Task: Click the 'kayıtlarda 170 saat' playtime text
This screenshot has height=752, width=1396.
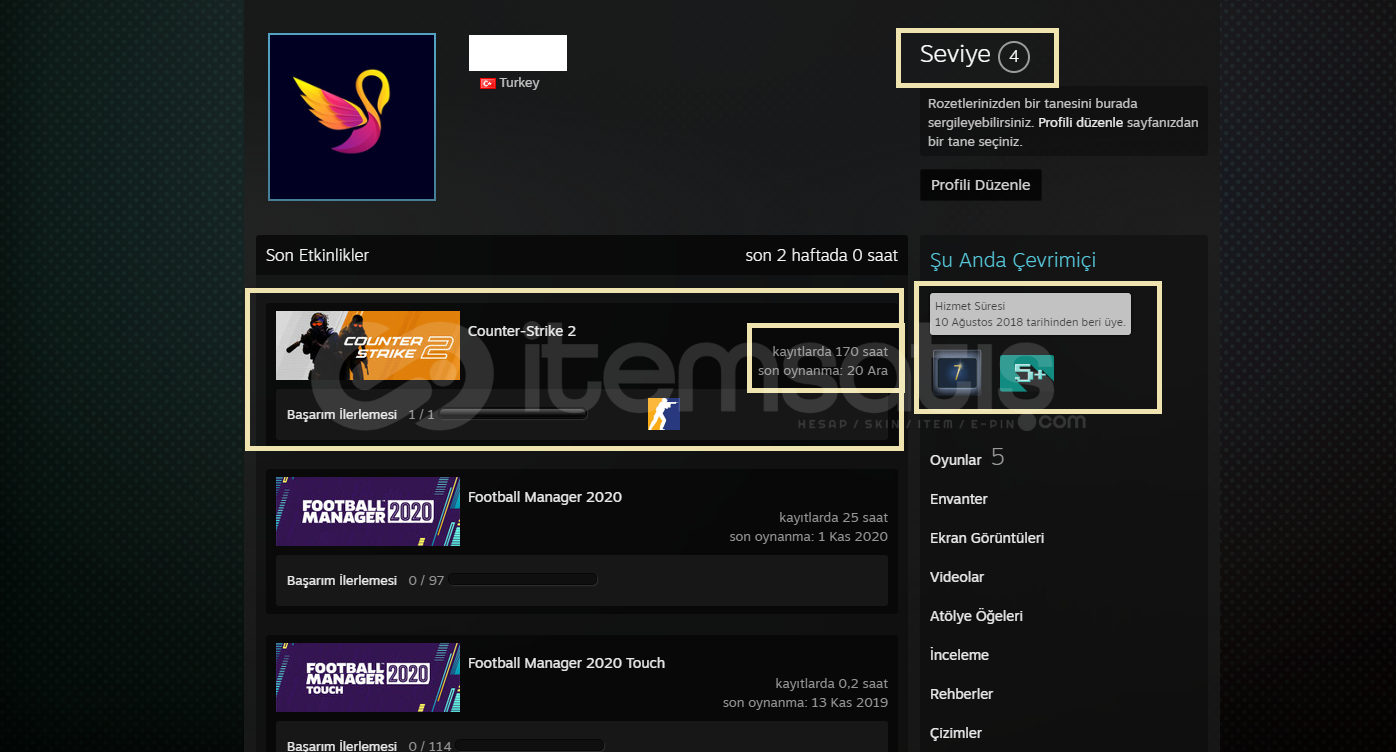Action: [830, 351]
